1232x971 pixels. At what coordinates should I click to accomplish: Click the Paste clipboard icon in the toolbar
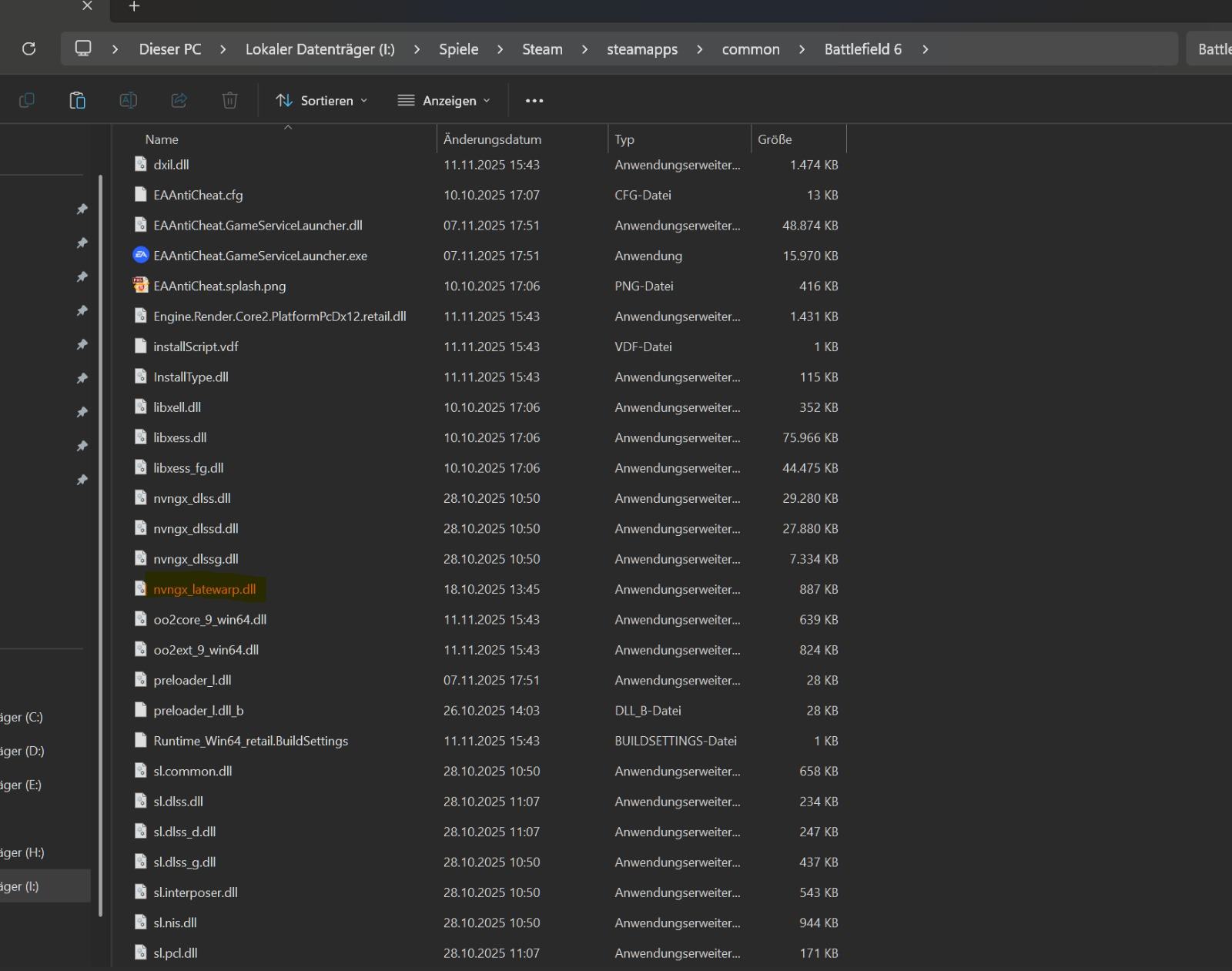coord(77,100)
